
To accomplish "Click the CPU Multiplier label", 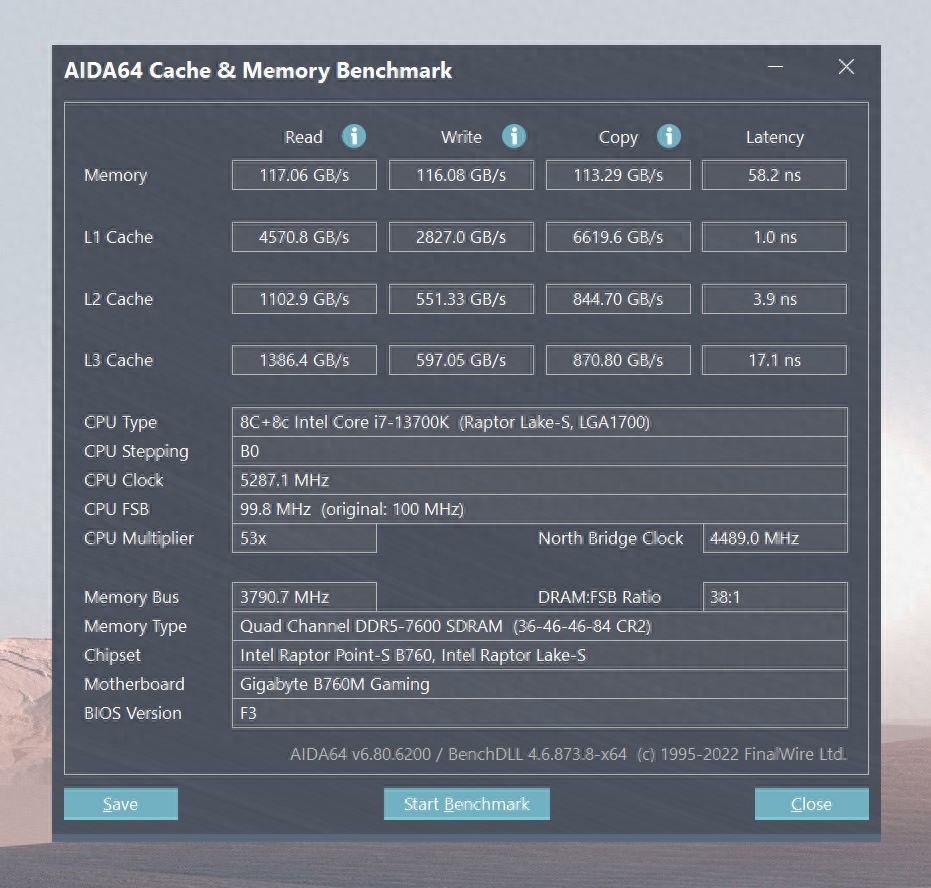I will coord(139,538).
